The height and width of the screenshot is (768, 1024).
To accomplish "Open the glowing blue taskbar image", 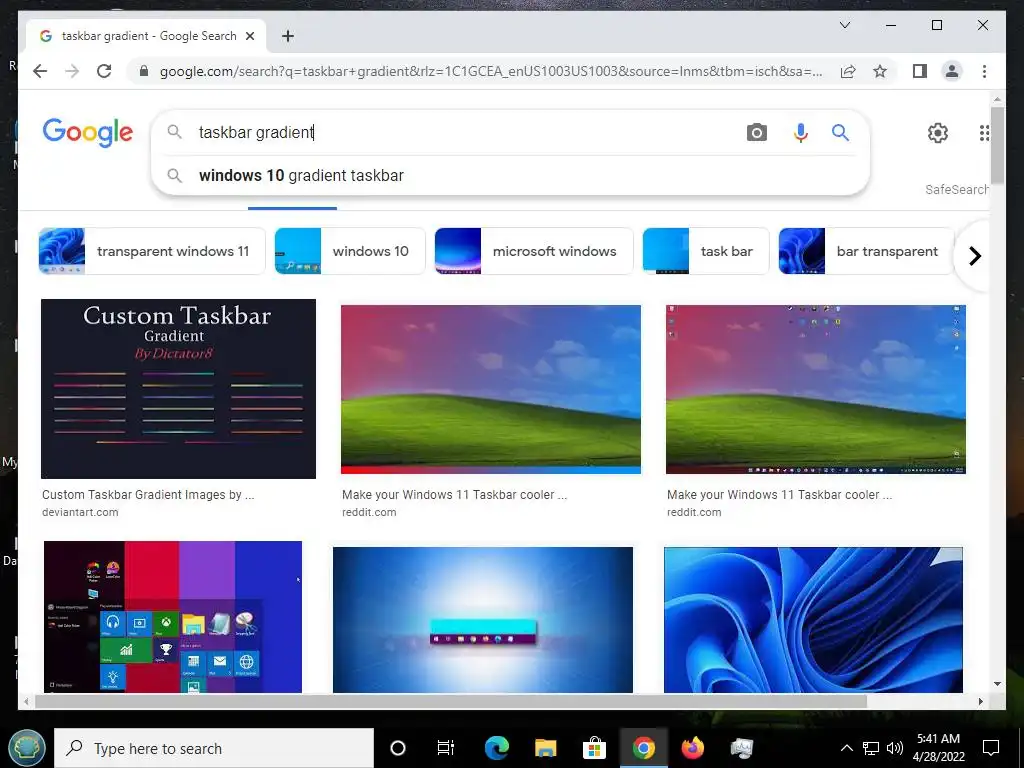I will 483,620.
